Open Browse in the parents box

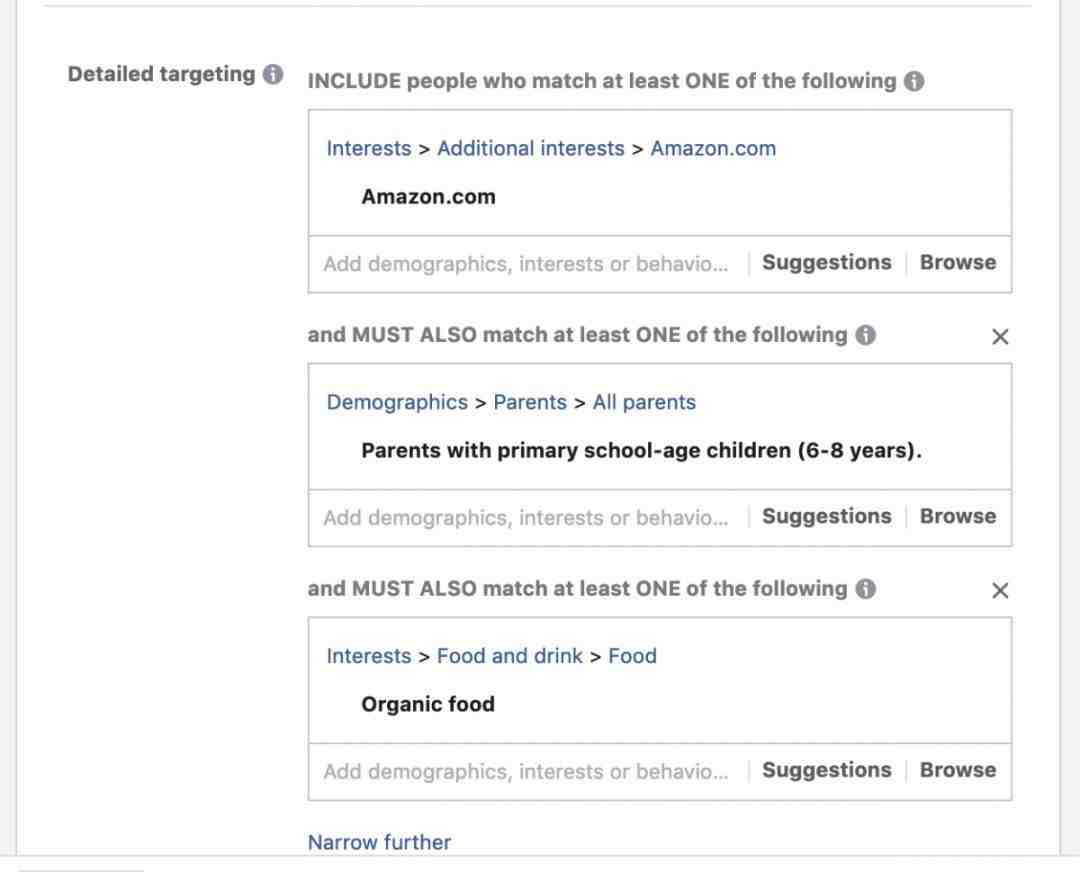click(x=958, y=517)
